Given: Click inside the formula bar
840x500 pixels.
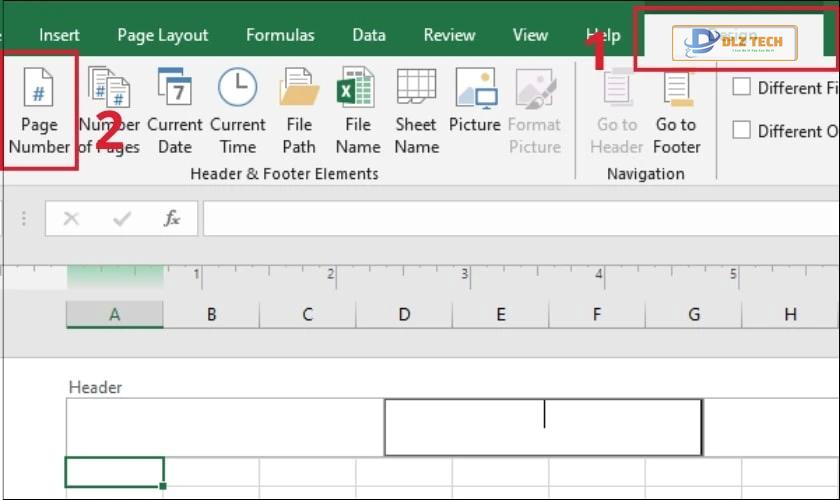Looking at the screenshot, I should point(521,219).
